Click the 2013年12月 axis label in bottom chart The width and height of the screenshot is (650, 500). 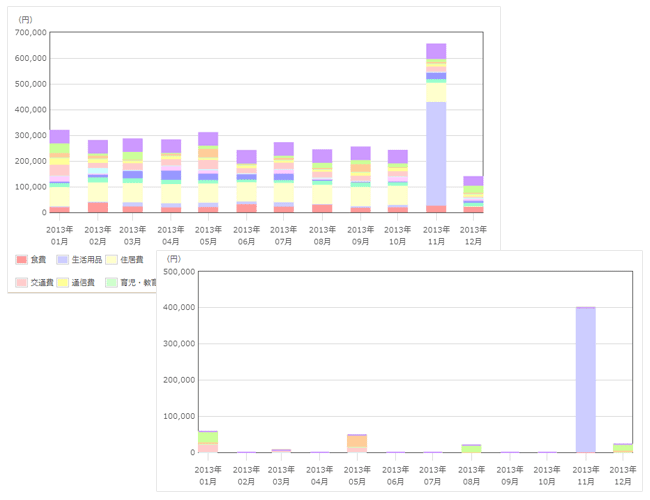point(623,475)
